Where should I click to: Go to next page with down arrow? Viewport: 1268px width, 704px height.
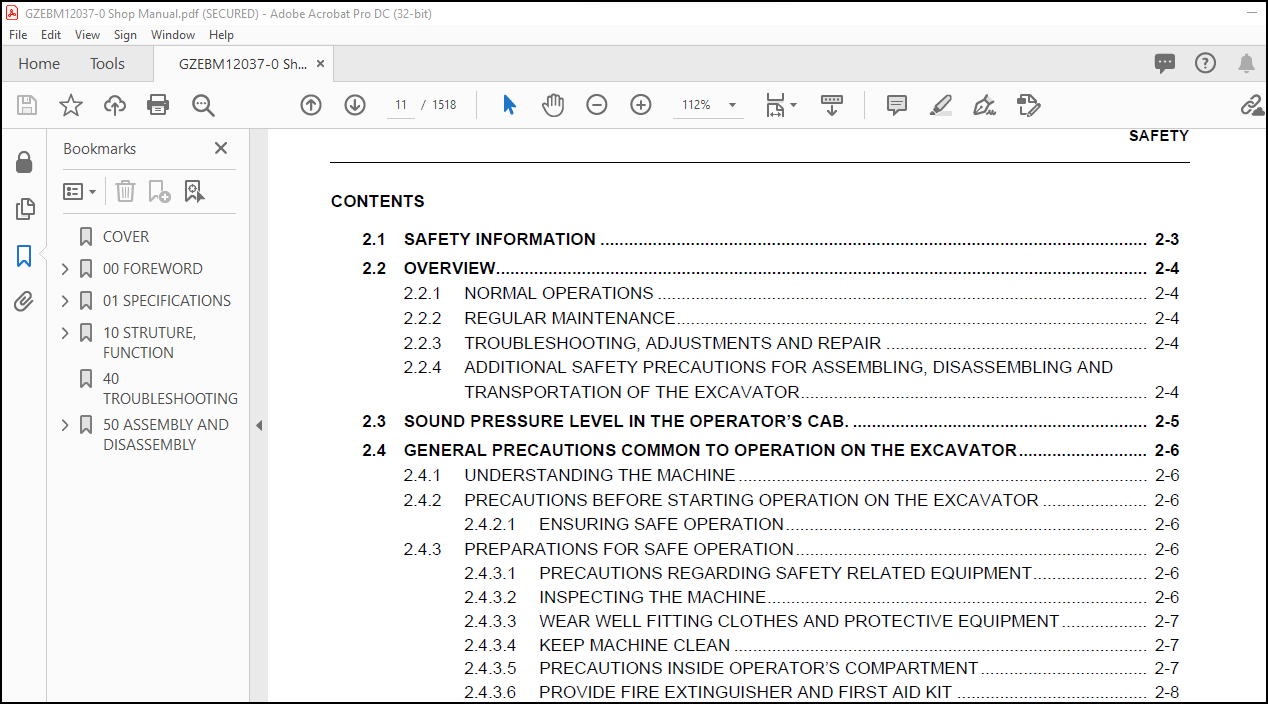[x=355, y=105]
